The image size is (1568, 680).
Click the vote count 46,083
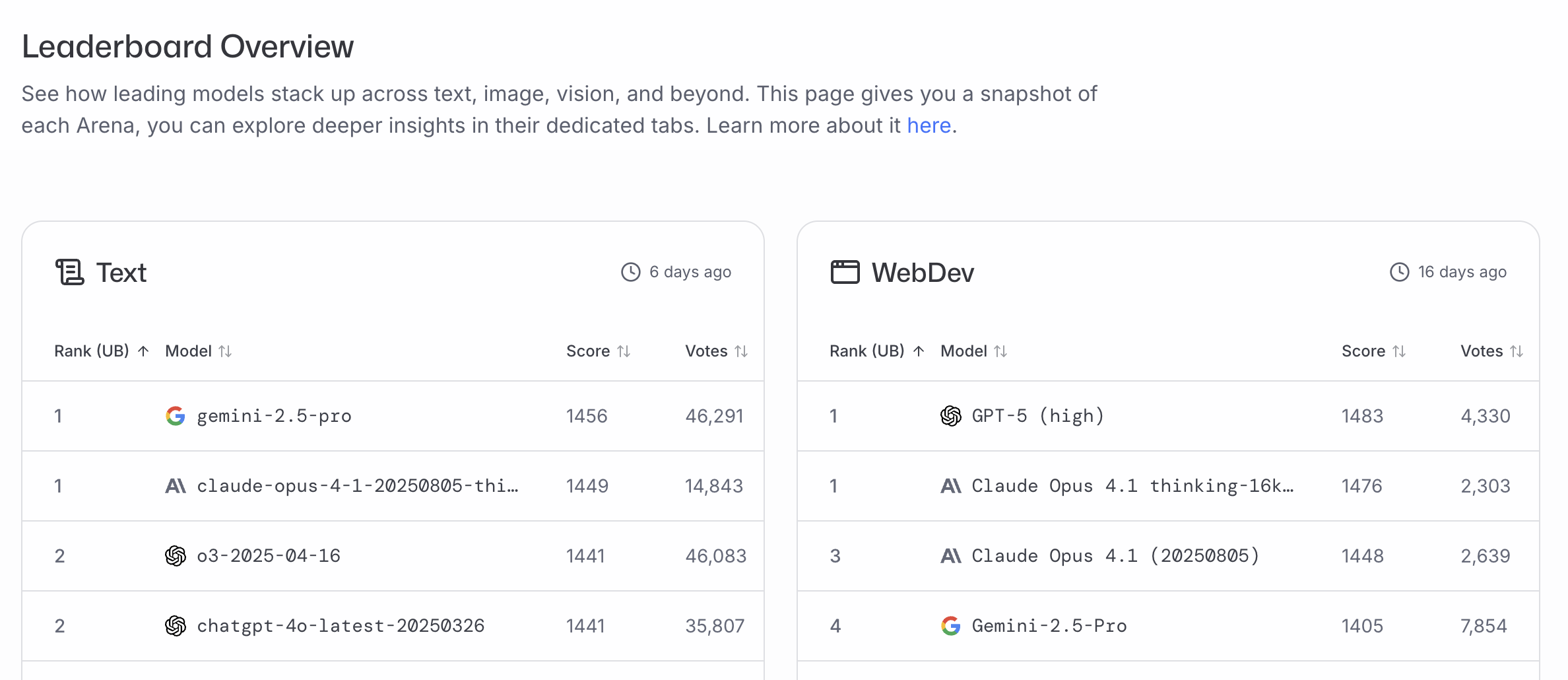click(x=716, y=556)
